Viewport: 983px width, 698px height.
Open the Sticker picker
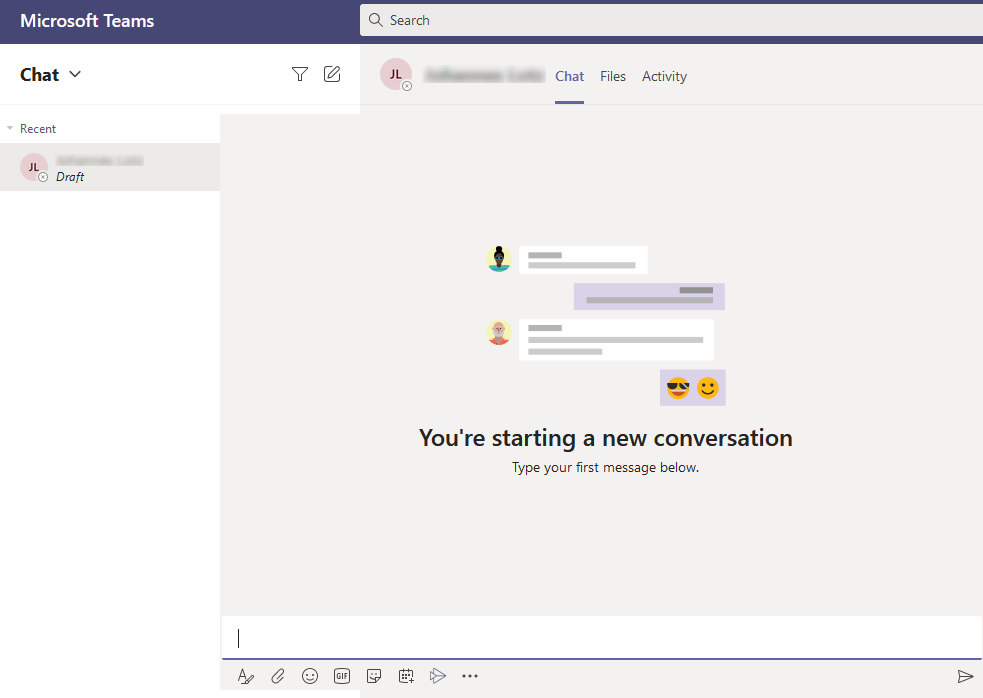pyautogui.click(x=374, y=676)
